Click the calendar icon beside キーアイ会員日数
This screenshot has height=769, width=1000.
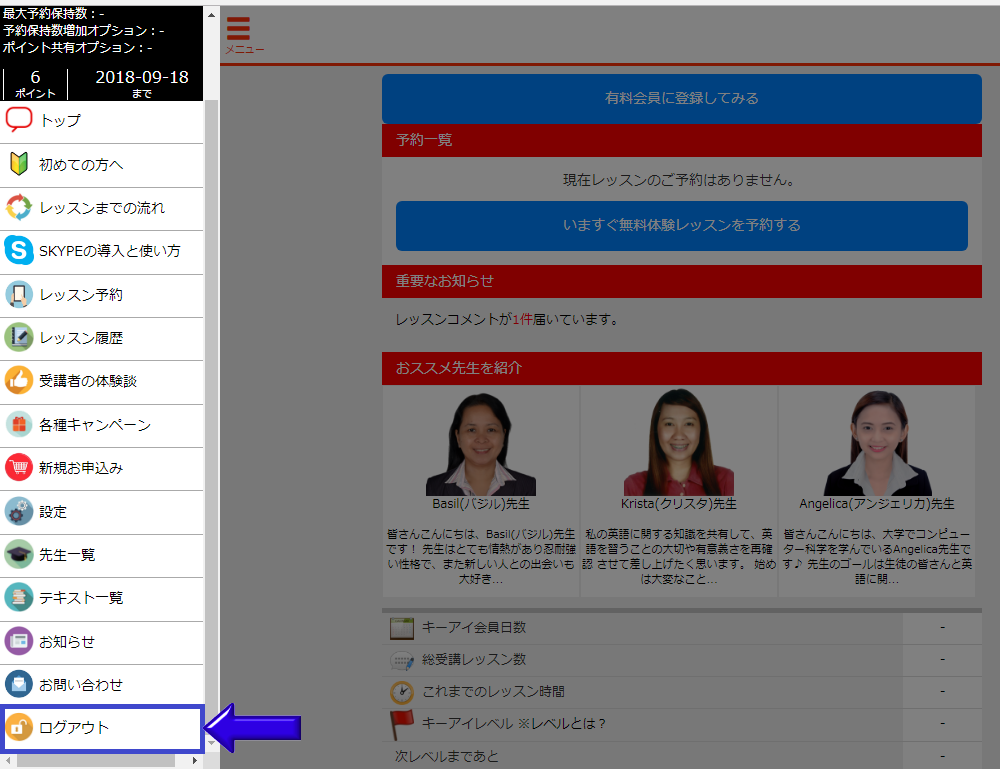tap(402, 628)
